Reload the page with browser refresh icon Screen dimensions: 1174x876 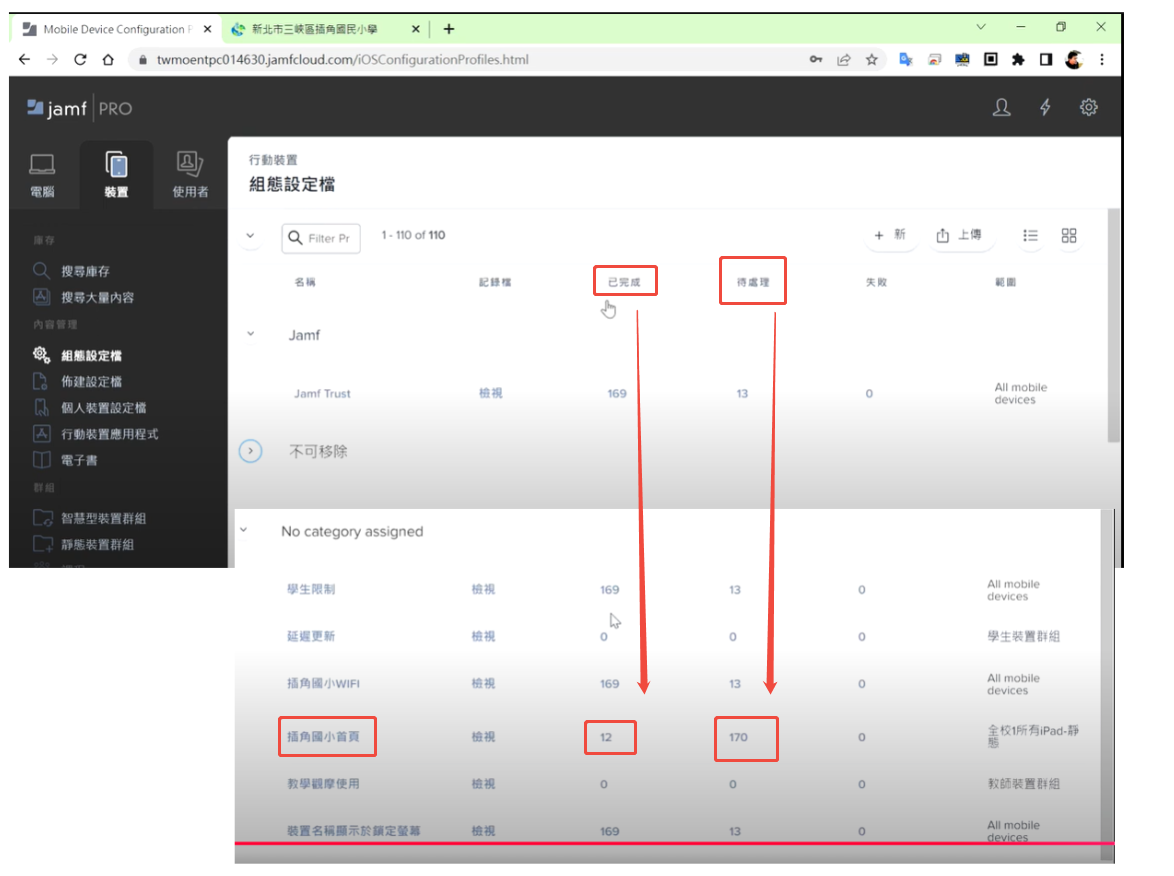(x=81, y=60)
